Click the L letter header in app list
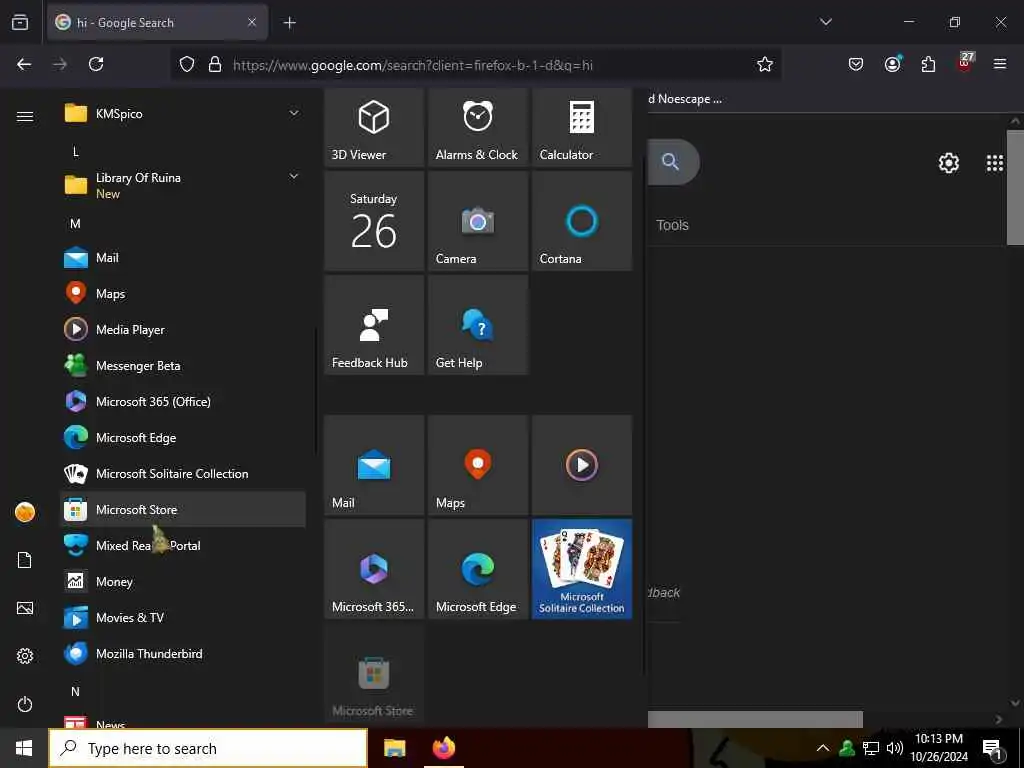Screen dimensions: 1024x768 coord(75,152)
